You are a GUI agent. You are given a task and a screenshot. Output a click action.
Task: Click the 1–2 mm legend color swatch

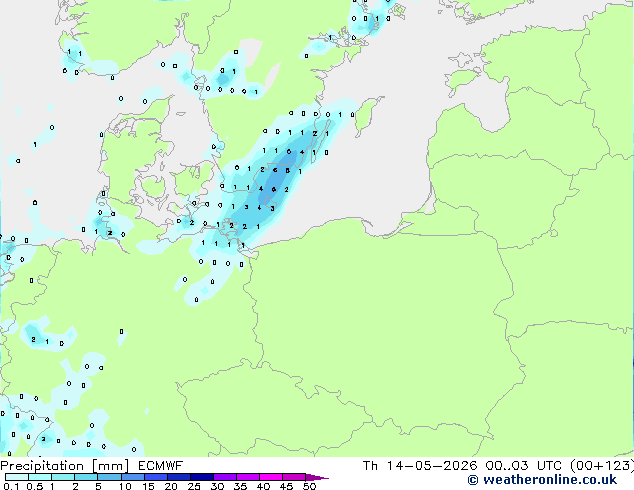63,477
